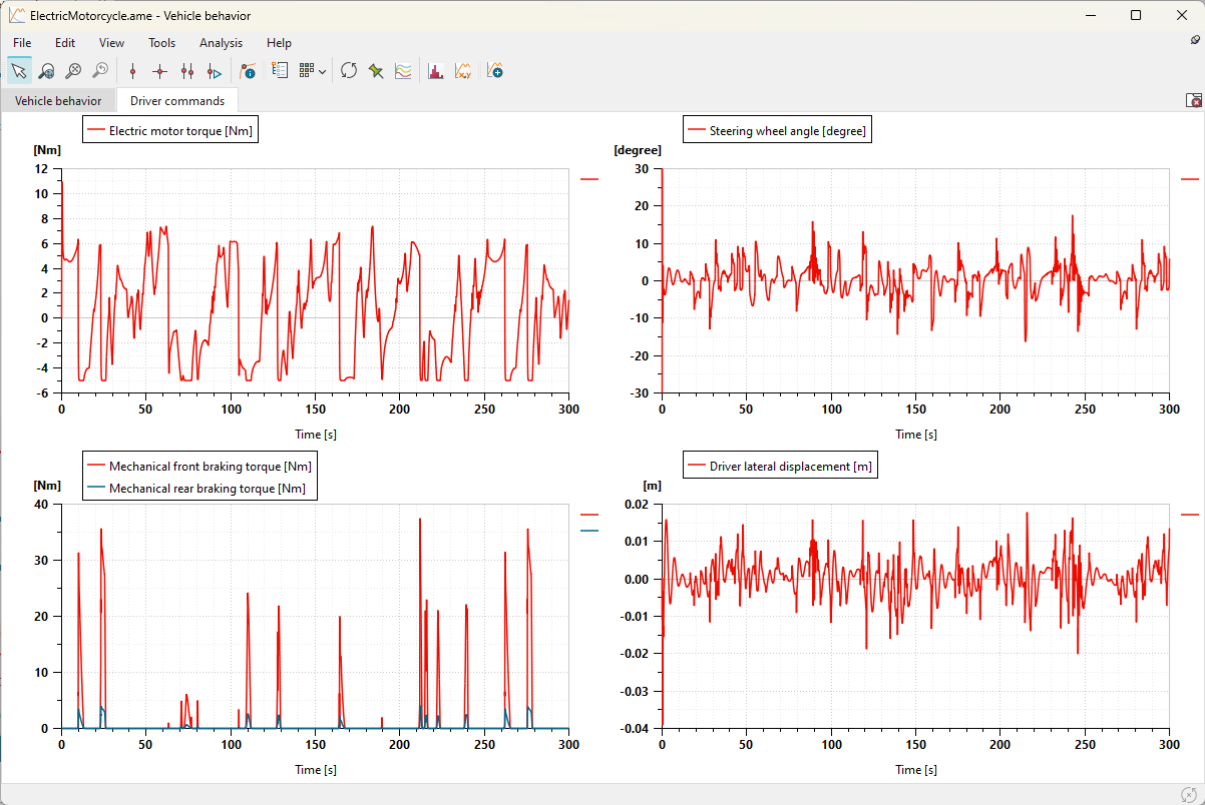Close the tab panel with the corner icon
Image resolution: width=1205 pixels, height=805 pixels.
pyautogui.click(x=1193, y=100)
